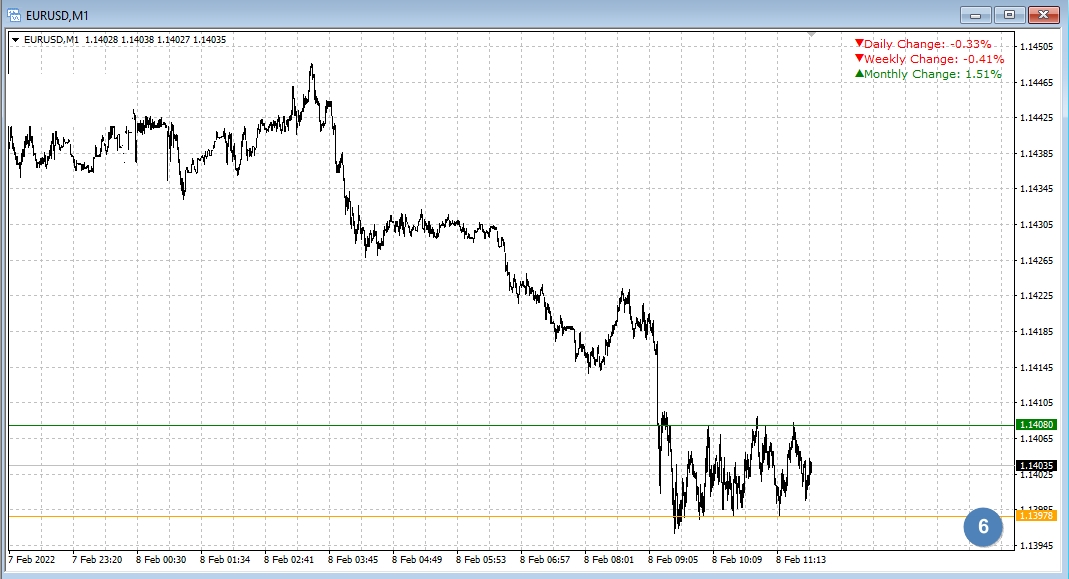Click the One-Click Trading arrow beside EURUSD,M1
The width and height of the screenshot is (1069, 579).
[14, 40]
